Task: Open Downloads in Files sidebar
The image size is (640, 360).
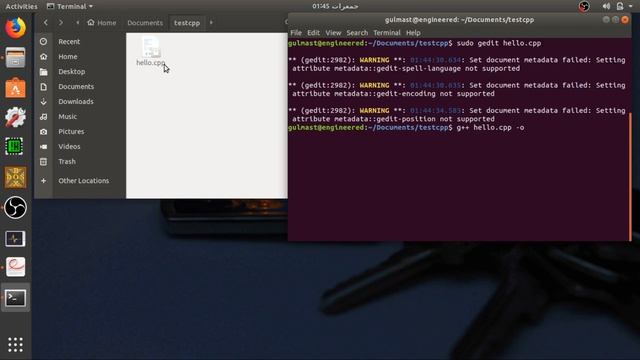Action: coord(76,102)
